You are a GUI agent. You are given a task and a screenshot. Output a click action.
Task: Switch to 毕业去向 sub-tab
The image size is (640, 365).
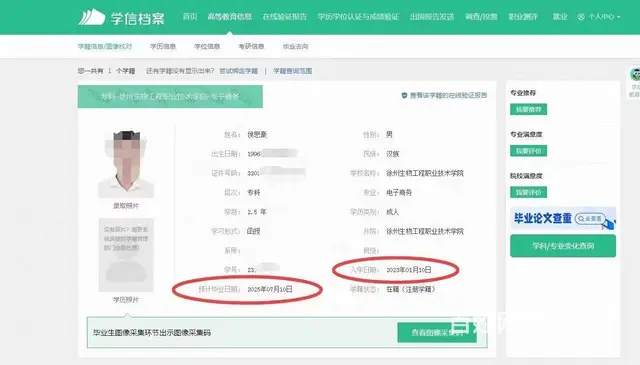tap(296, 47)
